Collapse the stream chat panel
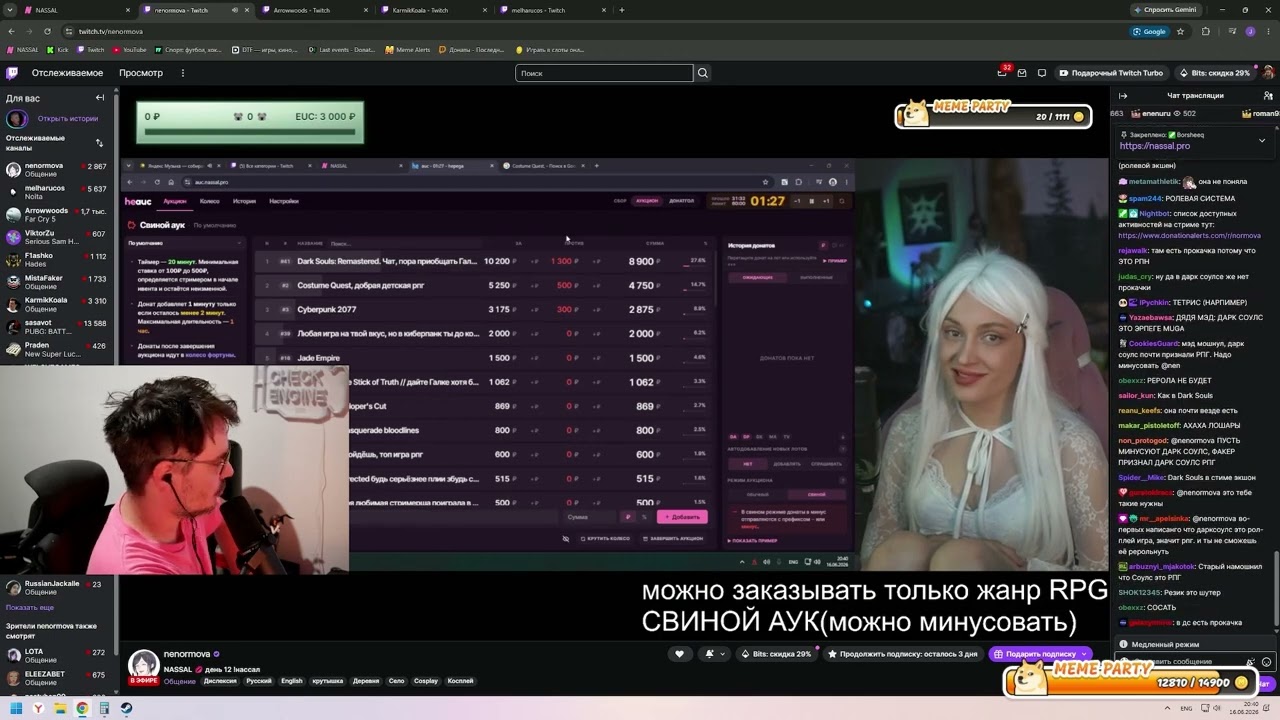 click(1122, 96)
